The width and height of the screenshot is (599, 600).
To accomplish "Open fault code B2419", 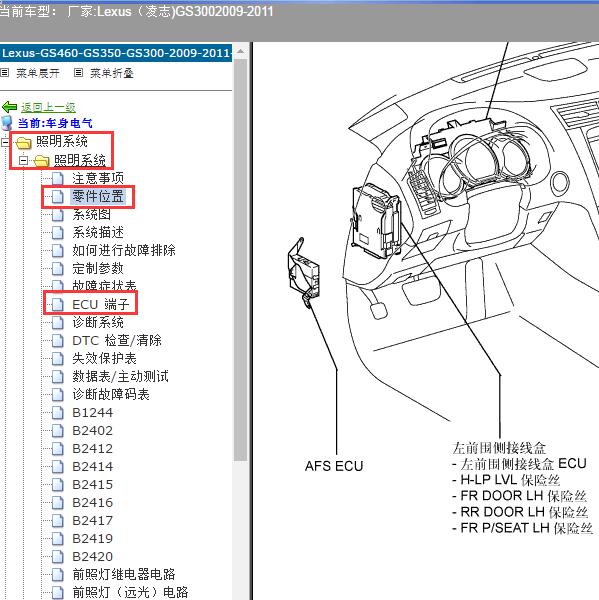I will point(92,538).
